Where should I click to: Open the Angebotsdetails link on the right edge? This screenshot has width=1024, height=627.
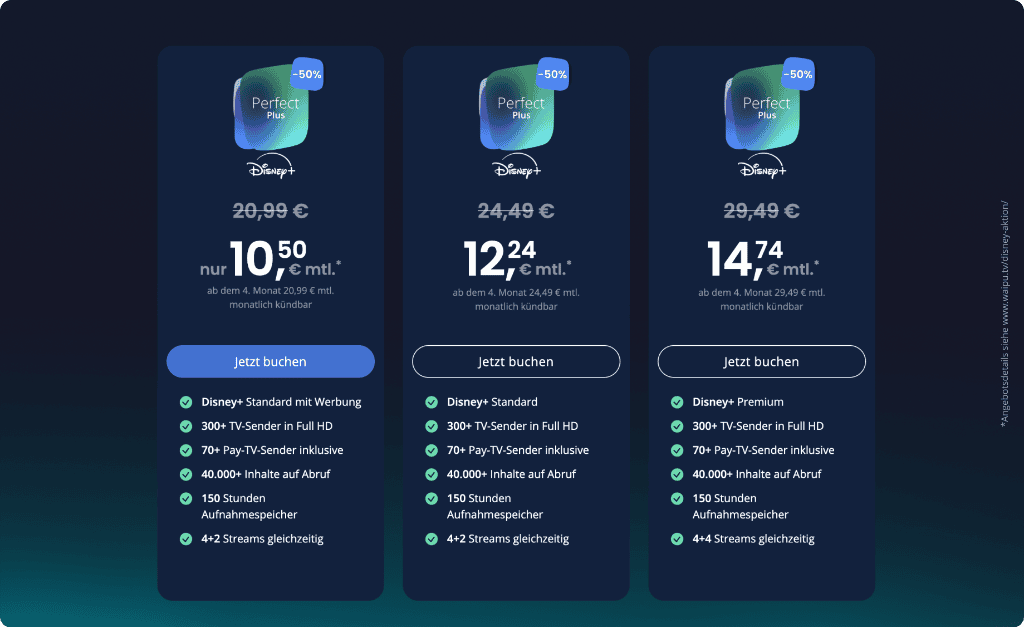pyautogui.click(x=1005, y=314)
